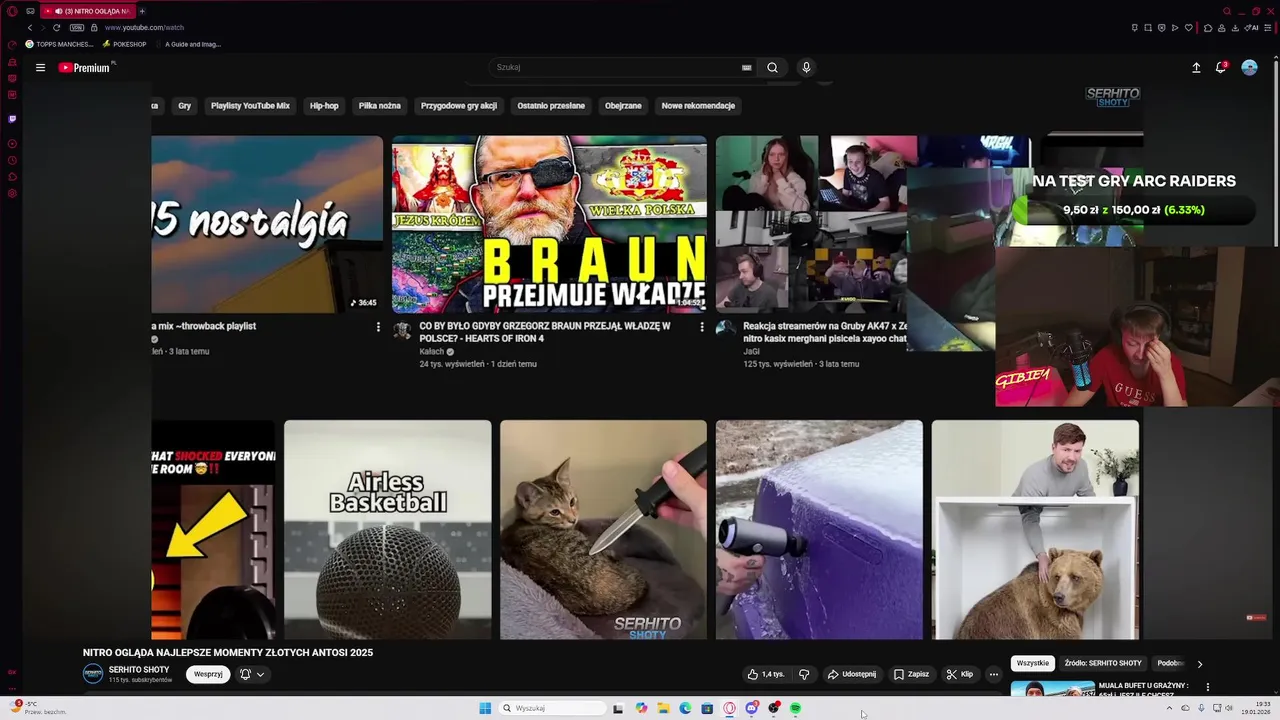Click the Windows taskbar Wyszukaj search box

553,708
